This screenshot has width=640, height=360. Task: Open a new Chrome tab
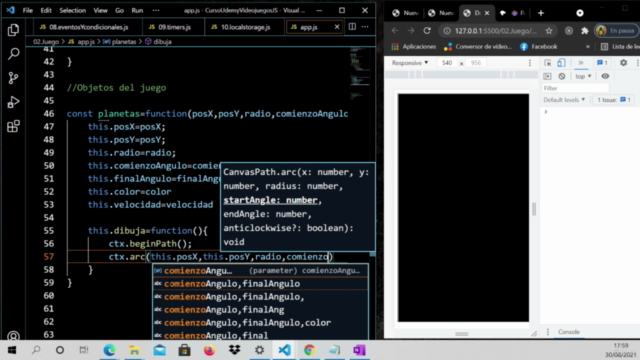pos(541,13)
